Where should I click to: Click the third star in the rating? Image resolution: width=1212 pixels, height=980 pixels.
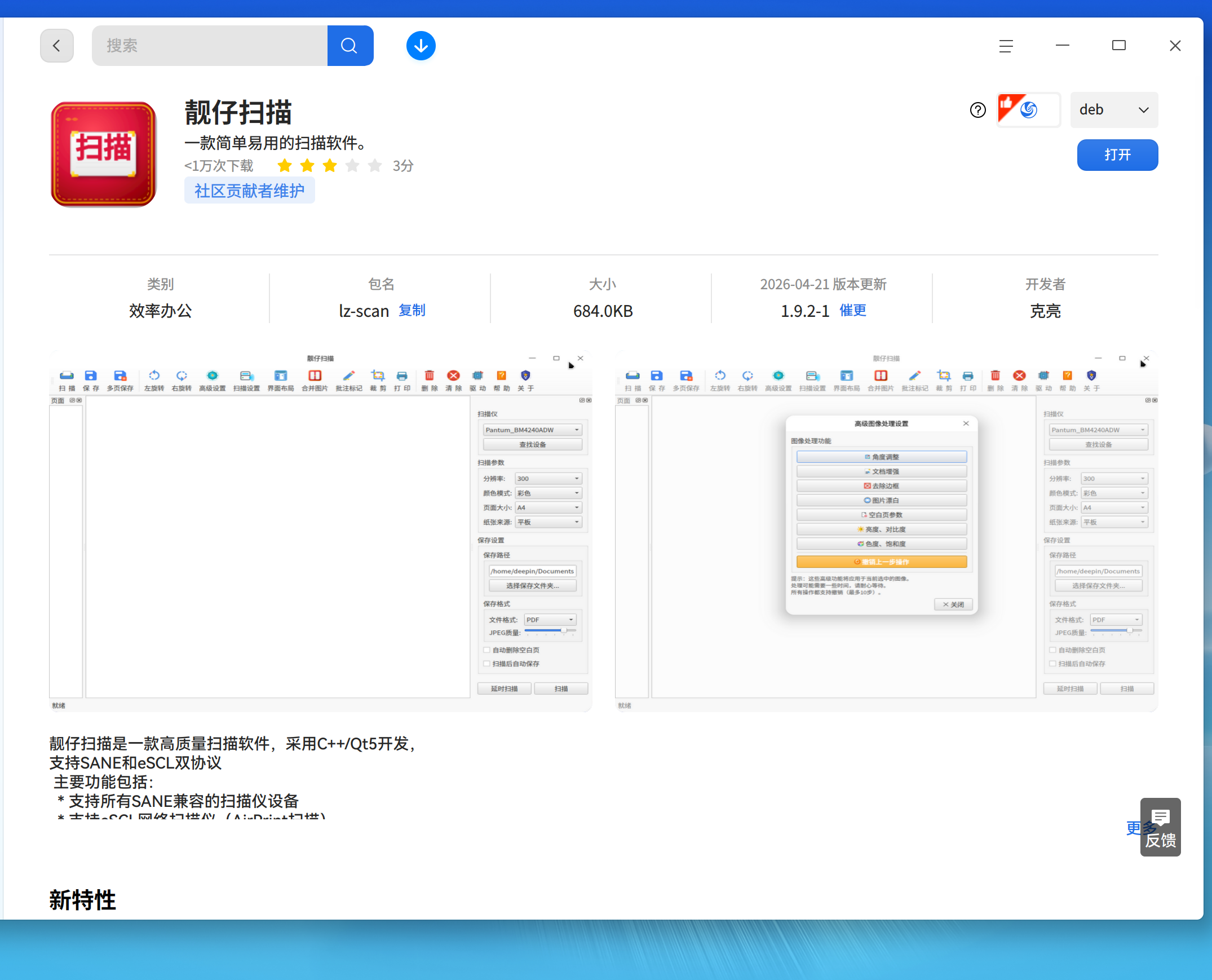[x=329, y=165]
